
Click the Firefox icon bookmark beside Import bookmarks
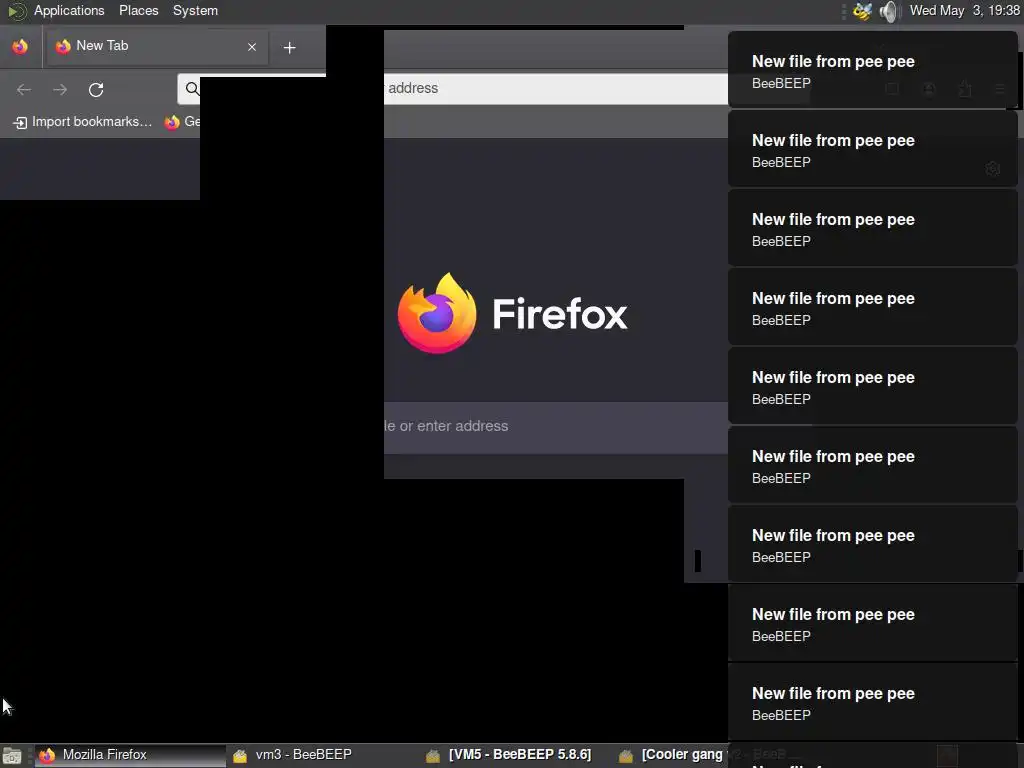pyautogui.click(x=172, y=122)
